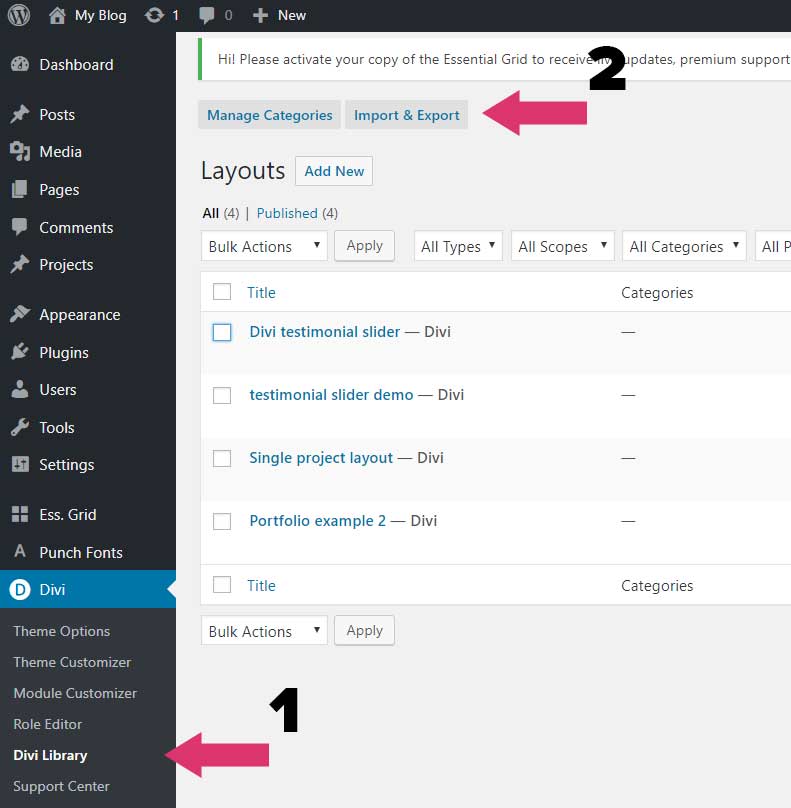Click the Pages icon in sidebar
This screenshot has height=808, width=791.
coord(20,190)
